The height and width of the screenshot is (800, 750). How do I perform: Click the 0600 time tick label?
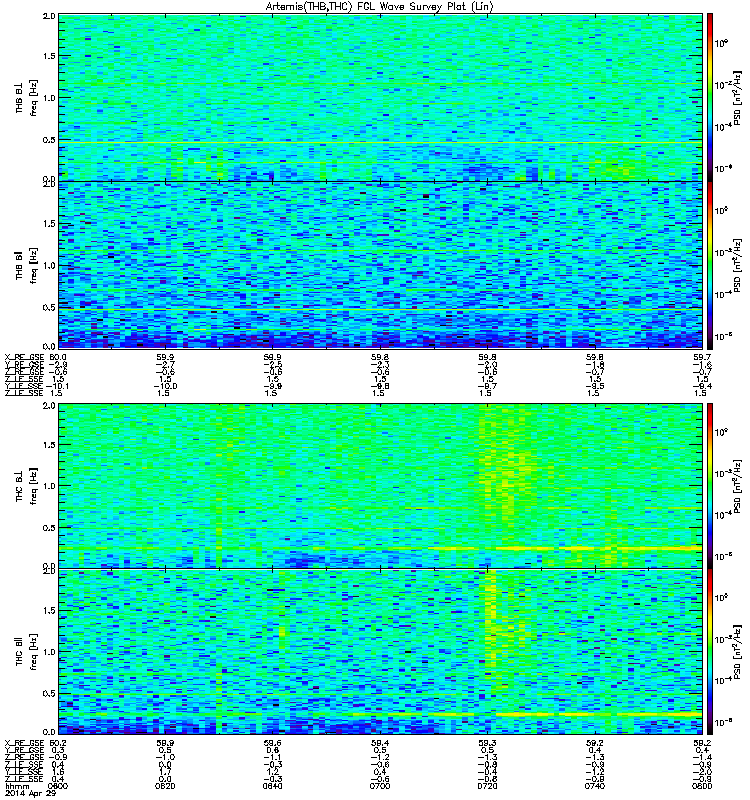click(58, 786)
